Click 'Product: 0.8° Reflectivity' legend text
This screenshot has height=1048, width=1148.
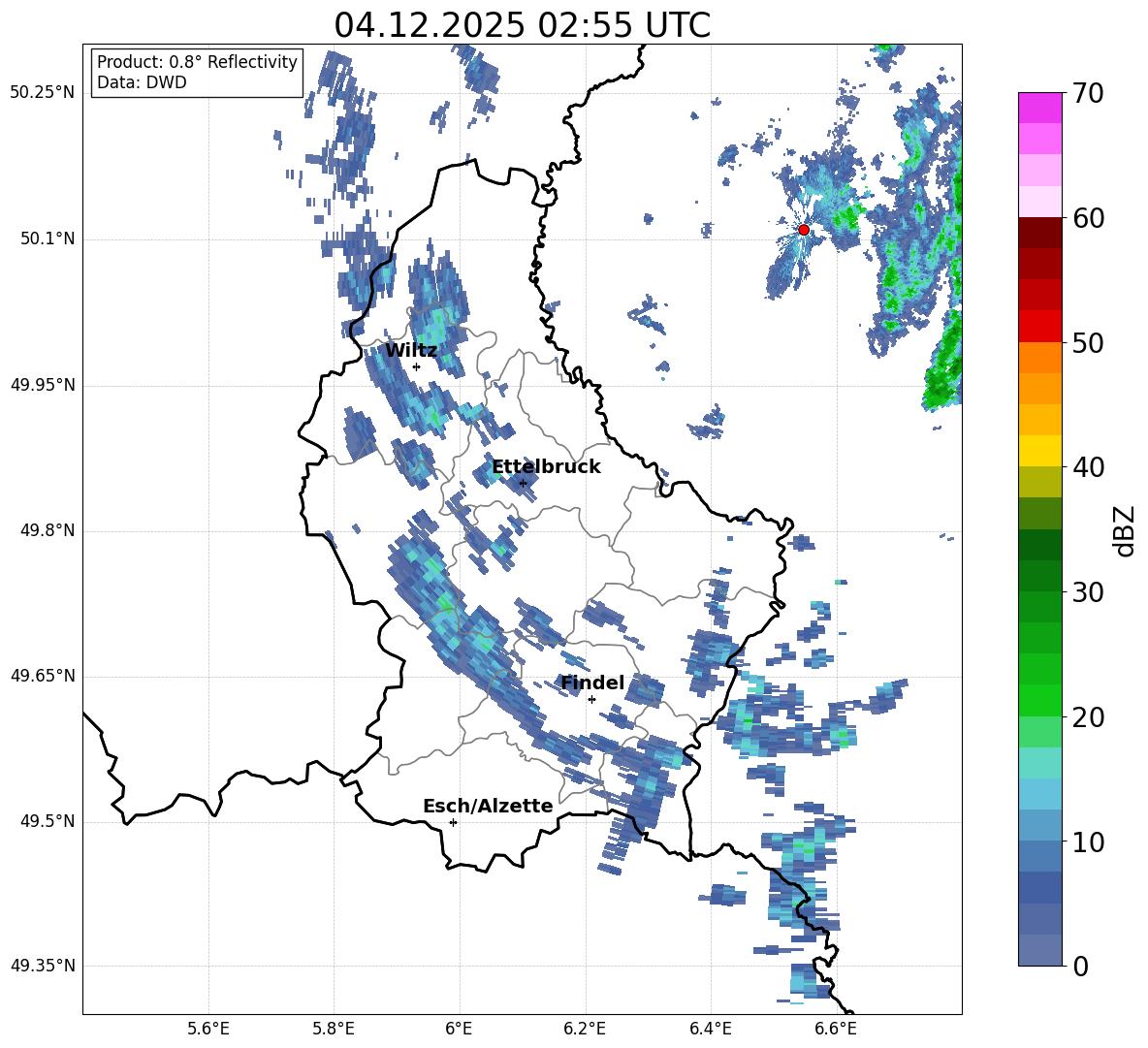pos(197,62)
